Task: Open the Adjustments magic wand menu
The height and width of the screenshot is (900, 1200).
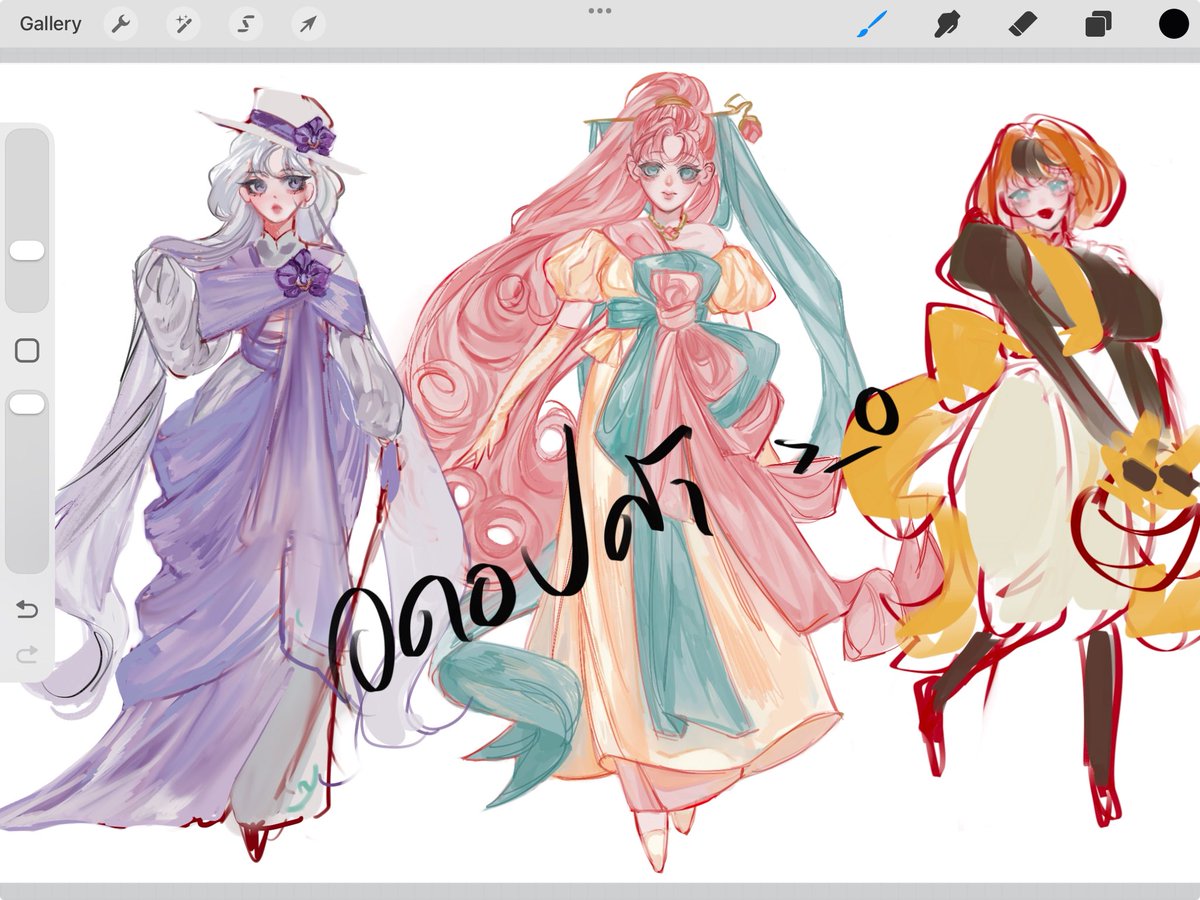Action: 183,24
